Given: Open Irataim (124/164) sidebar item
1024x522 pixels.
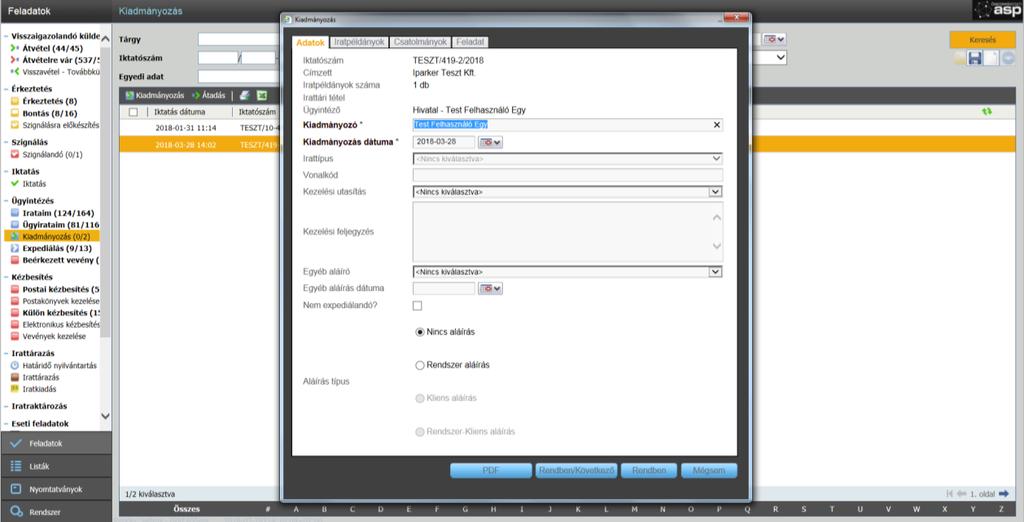Looking at the screenshot, I should [x=52, y=213].
